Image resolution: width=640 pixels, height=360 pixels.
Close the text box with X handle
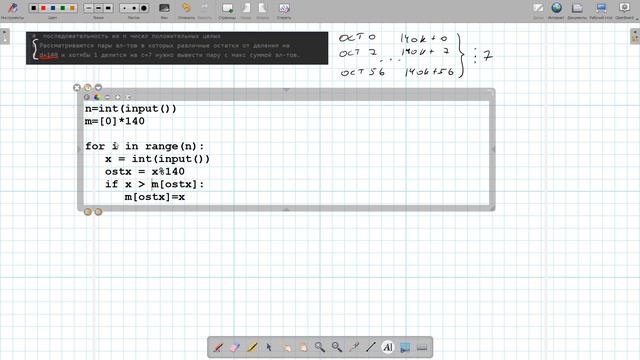pyautogui.click(x=77, y=87)
